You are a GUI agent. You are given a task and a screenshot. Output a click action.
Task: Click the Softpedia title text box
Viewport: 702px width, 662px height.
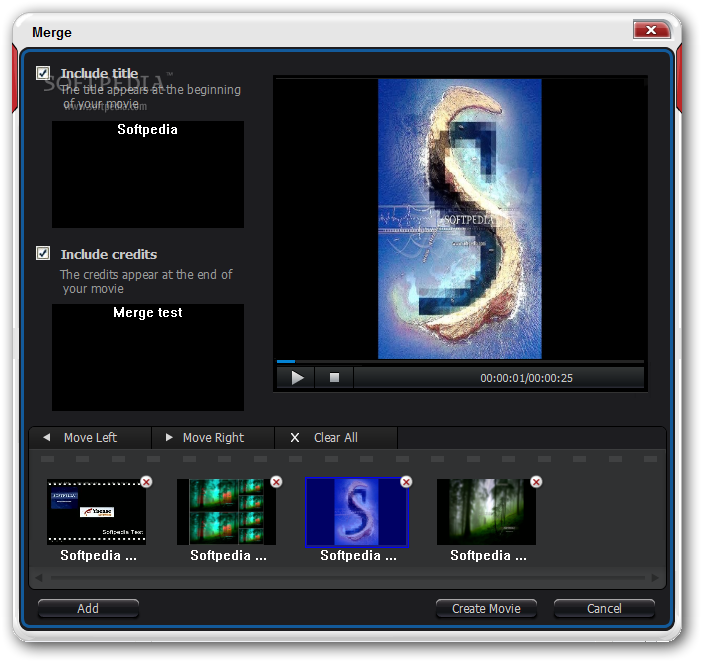[148, 174]
